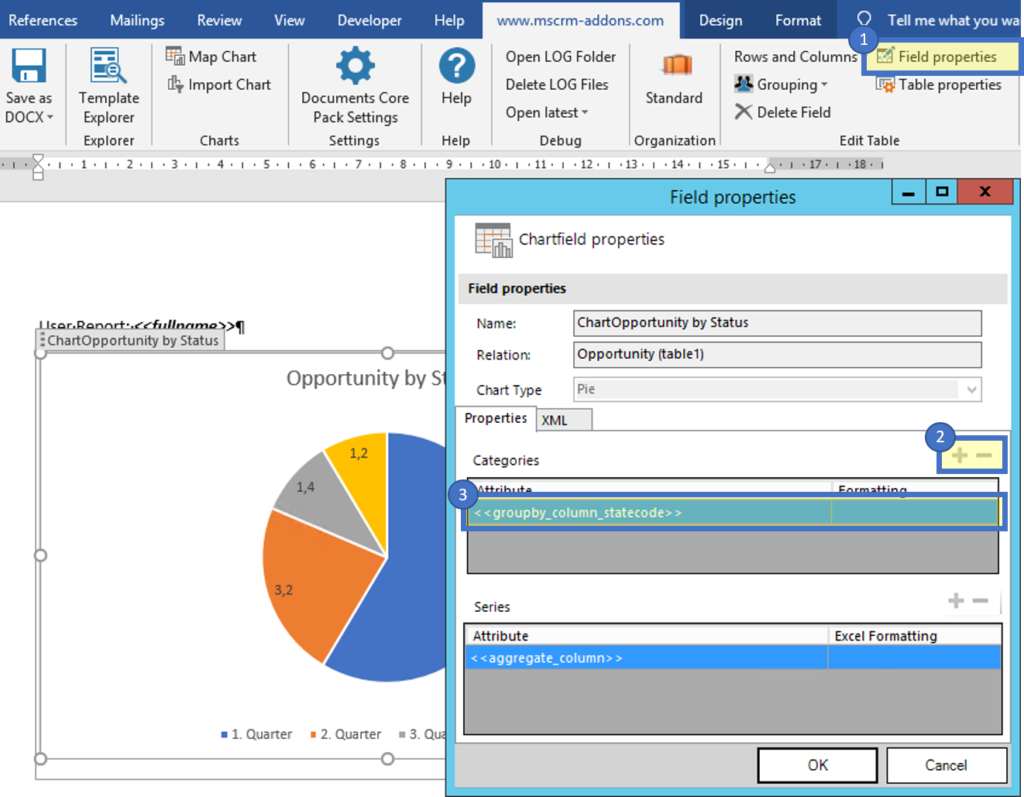Open the Developer ribbon tab

[368, 19]
